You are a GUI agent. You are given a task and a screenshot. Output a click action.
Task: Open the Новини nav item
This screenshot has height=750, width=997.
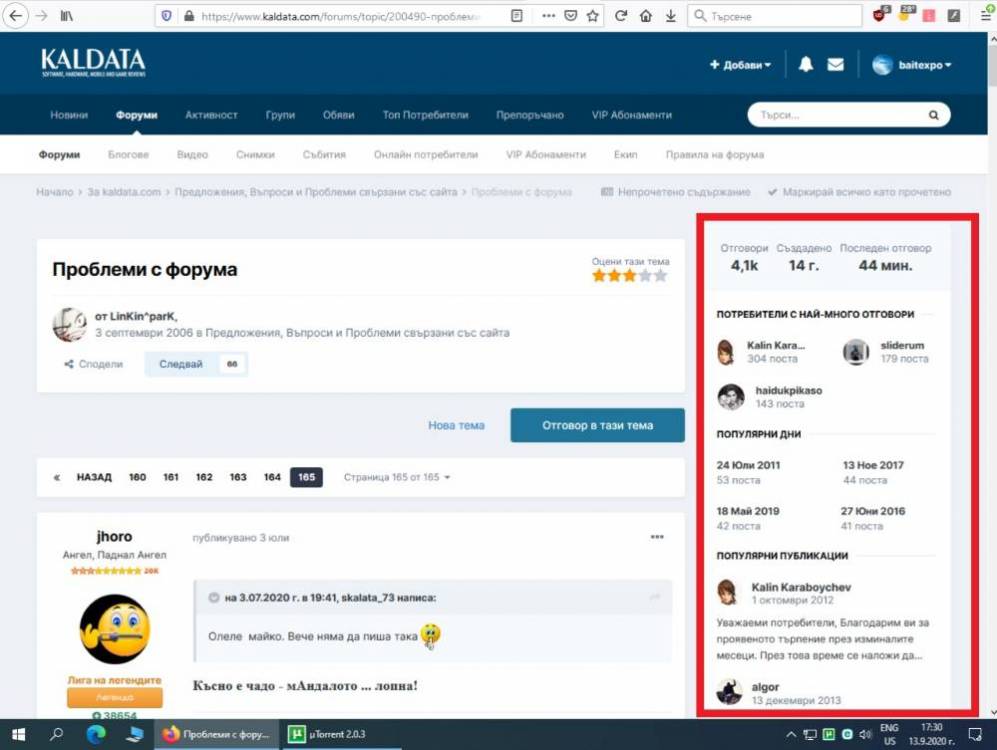point(69,115)
